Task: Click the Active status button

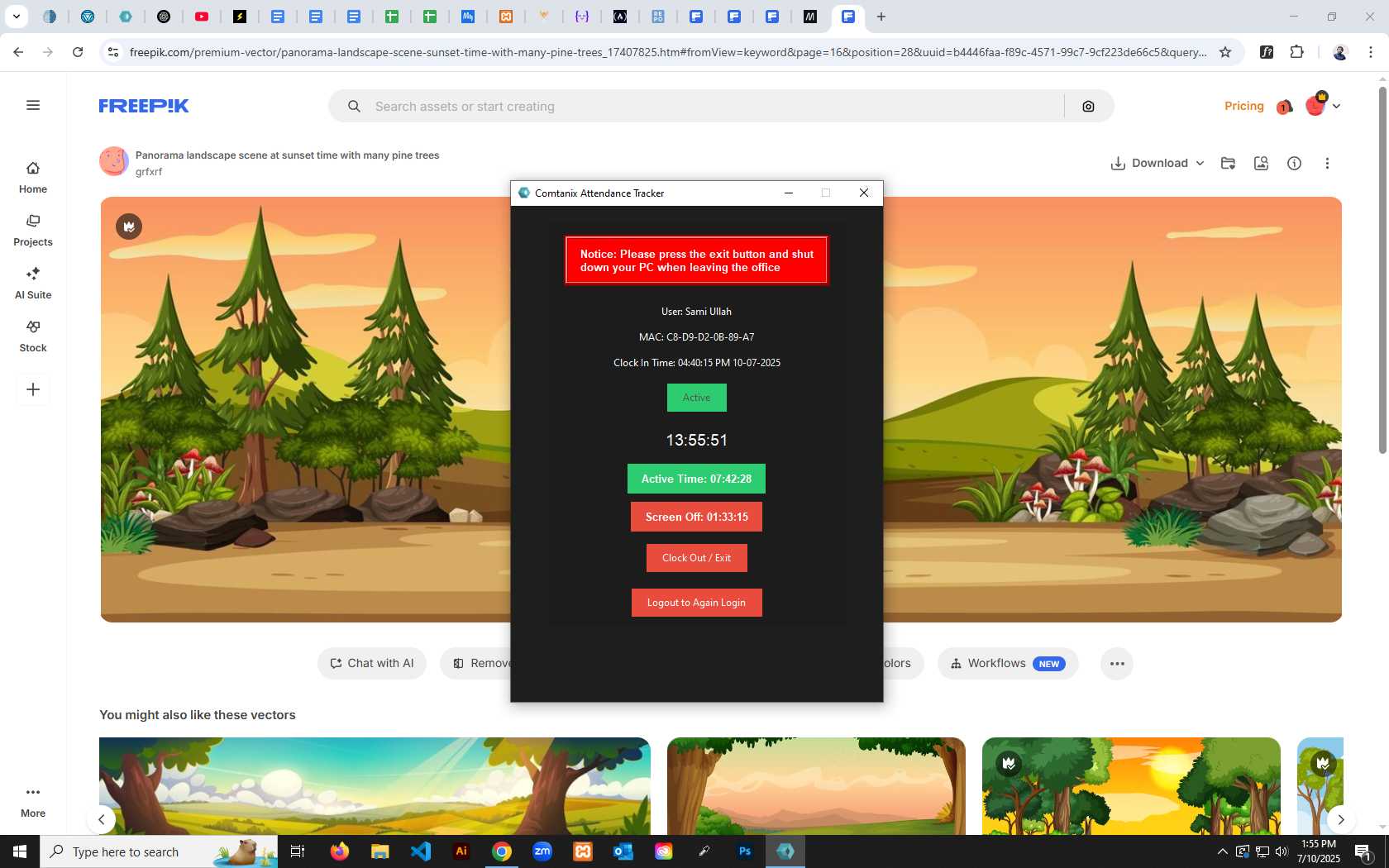Action: click(696, 398)
